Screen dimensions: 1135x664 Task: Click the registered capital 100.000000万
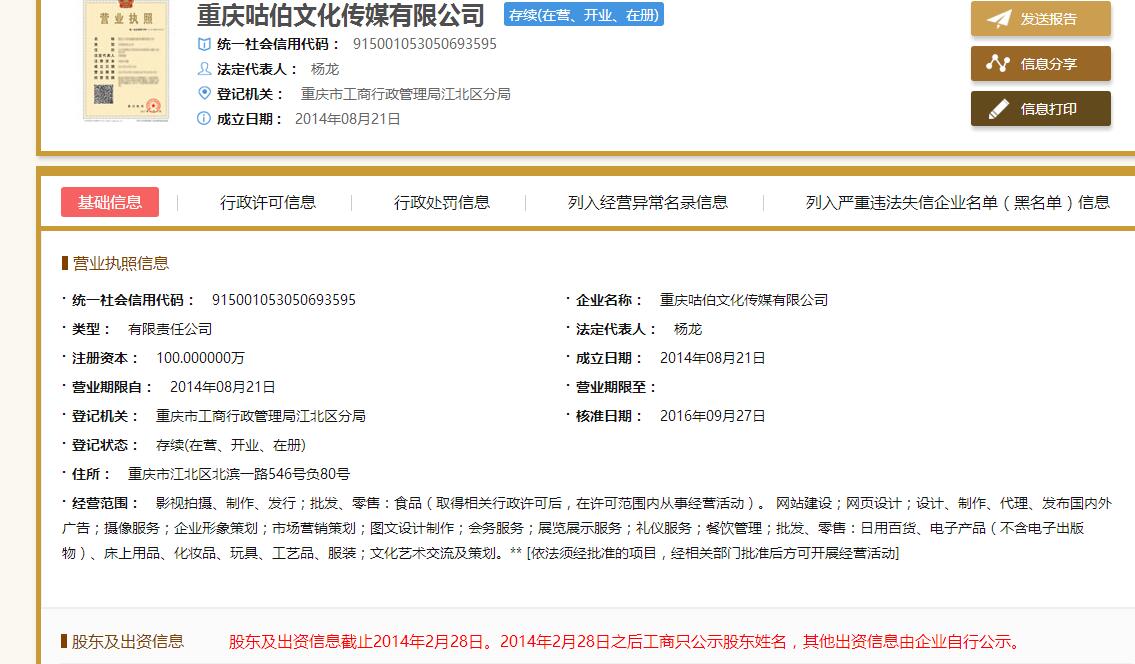coord(201,358)
